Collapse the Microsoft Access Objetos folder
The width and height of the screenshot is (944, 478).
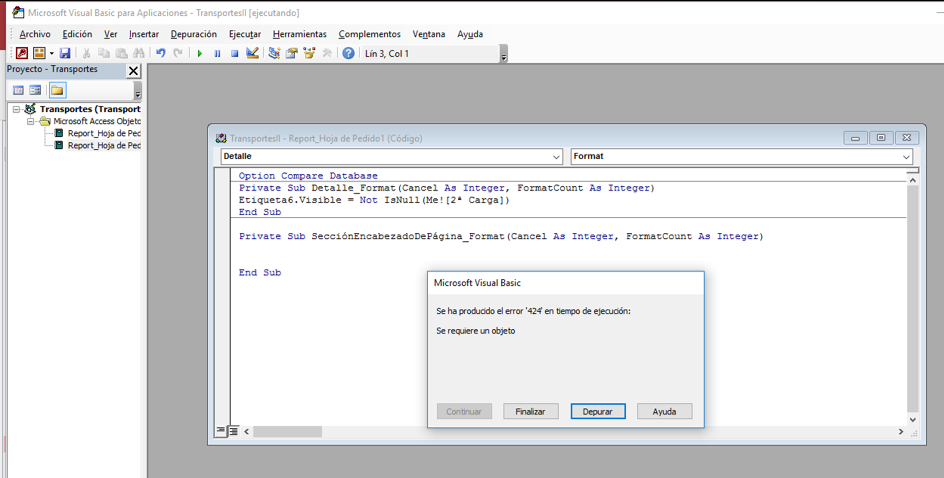click(x=30, y=121)
